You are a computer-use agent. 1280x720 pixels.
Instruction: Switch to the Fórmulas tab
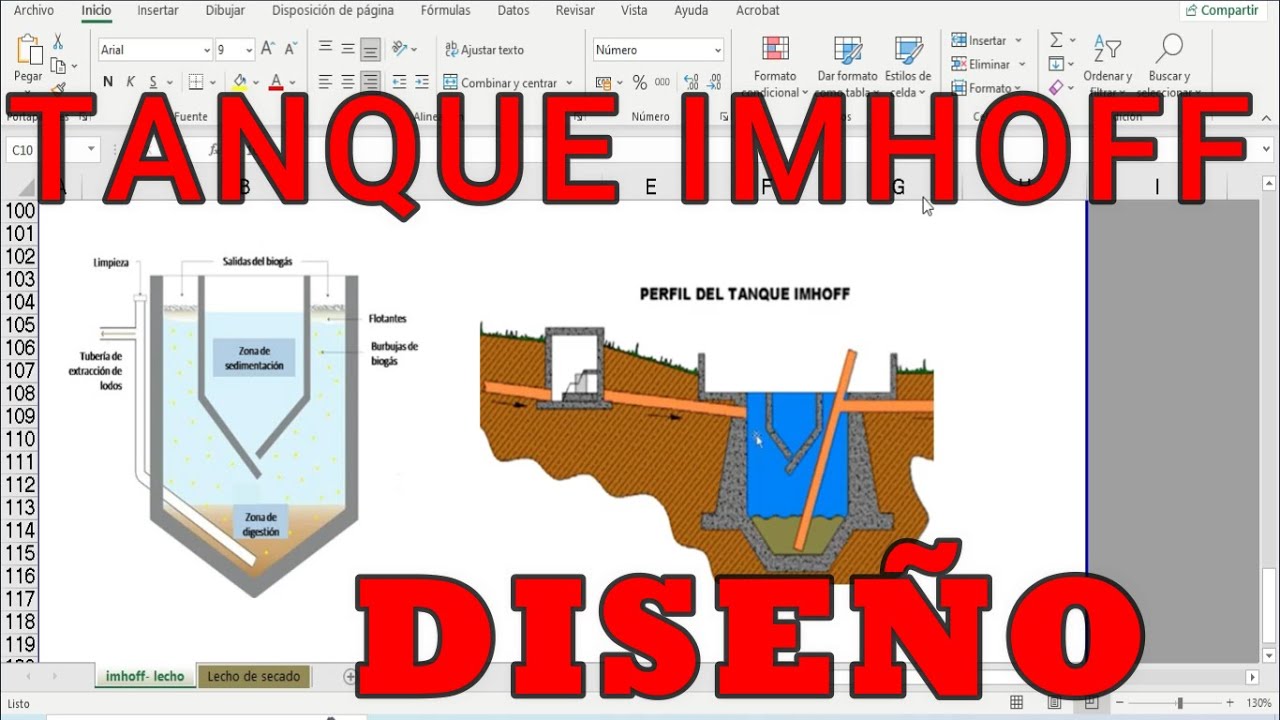point(446,10)
